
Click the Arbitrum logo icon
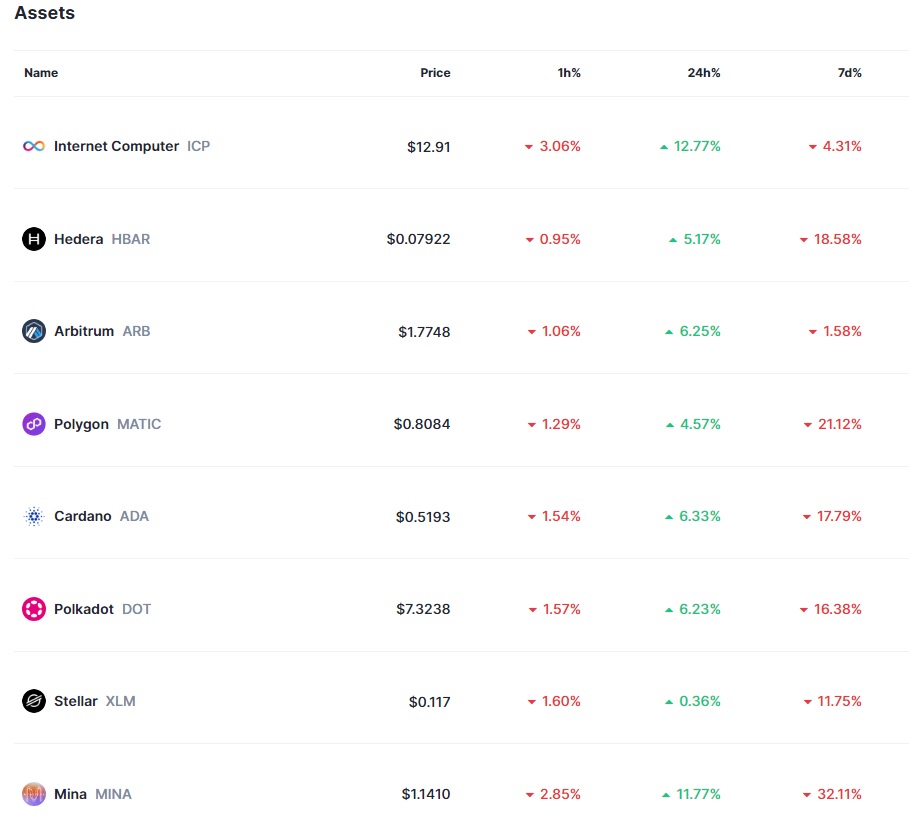34,331
